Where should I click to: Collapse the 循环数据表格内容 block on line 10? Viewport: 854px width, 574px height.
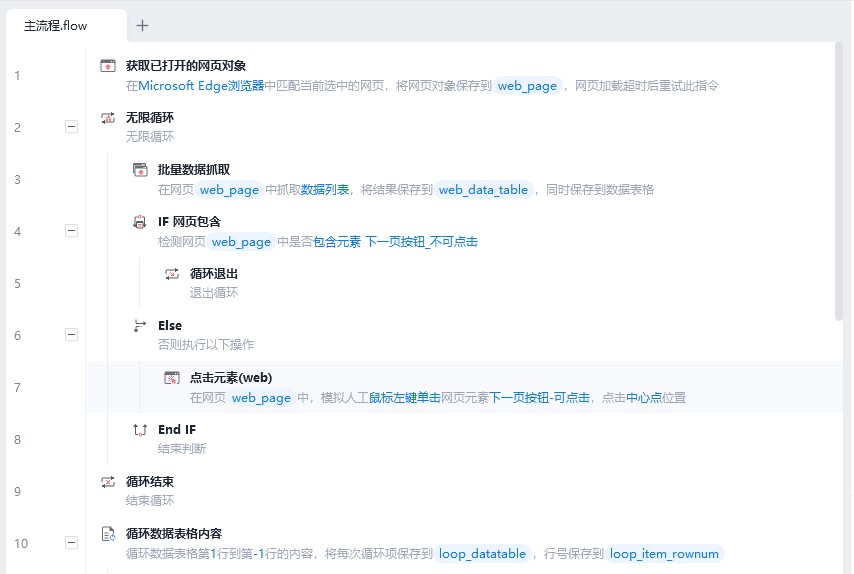(x=71, y=543)
